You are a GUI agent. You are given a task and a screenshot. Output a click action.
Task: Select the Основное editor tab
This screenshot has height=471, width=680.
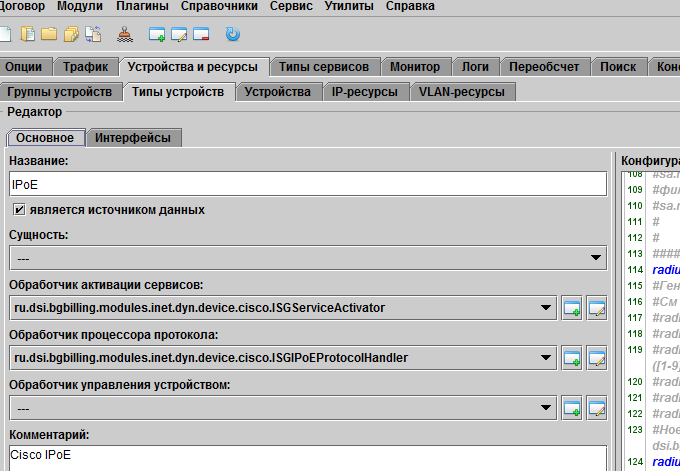(45, 138)
